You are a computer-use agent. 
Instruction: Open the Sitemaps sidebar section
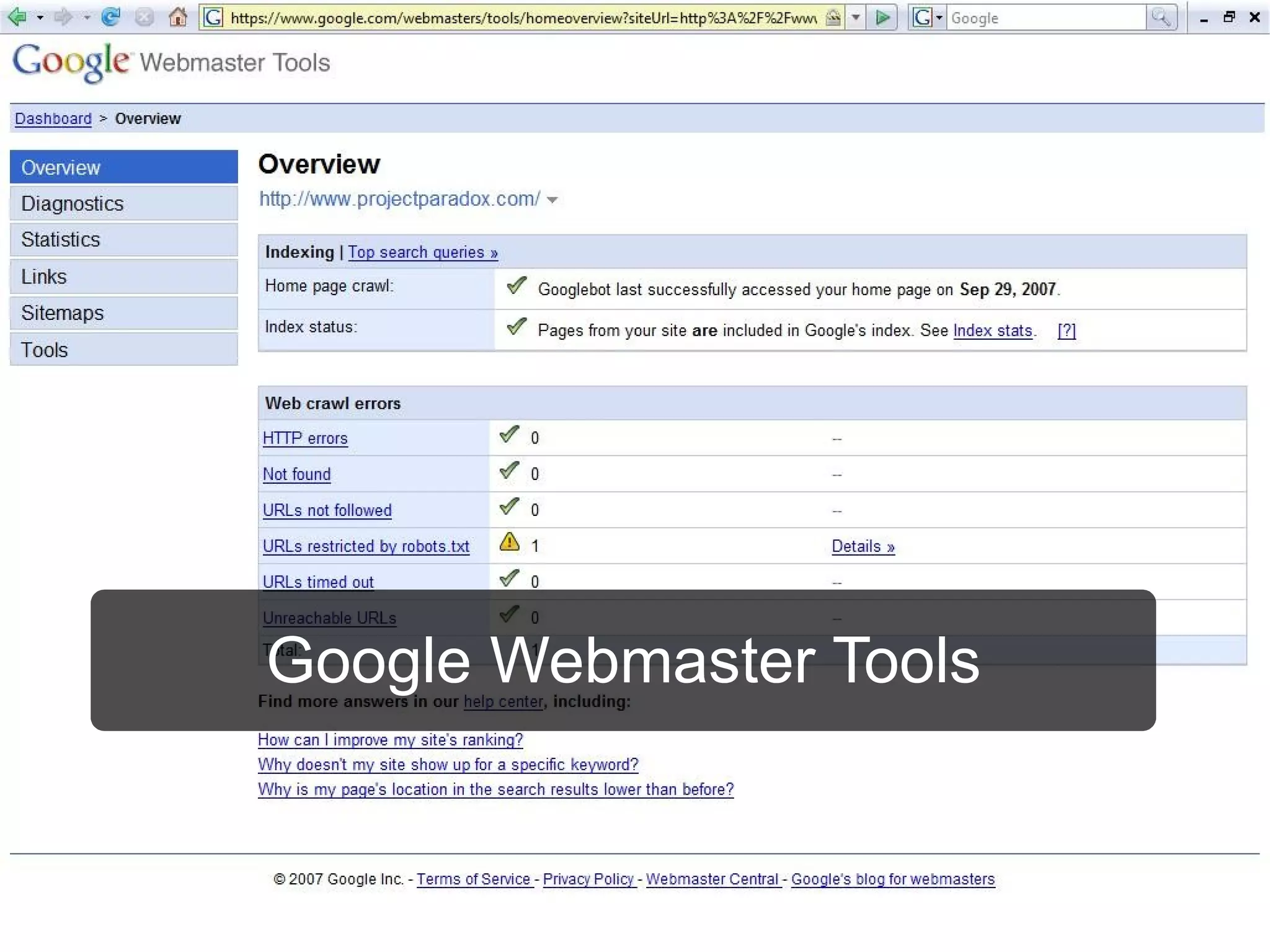tap(124, 313)
